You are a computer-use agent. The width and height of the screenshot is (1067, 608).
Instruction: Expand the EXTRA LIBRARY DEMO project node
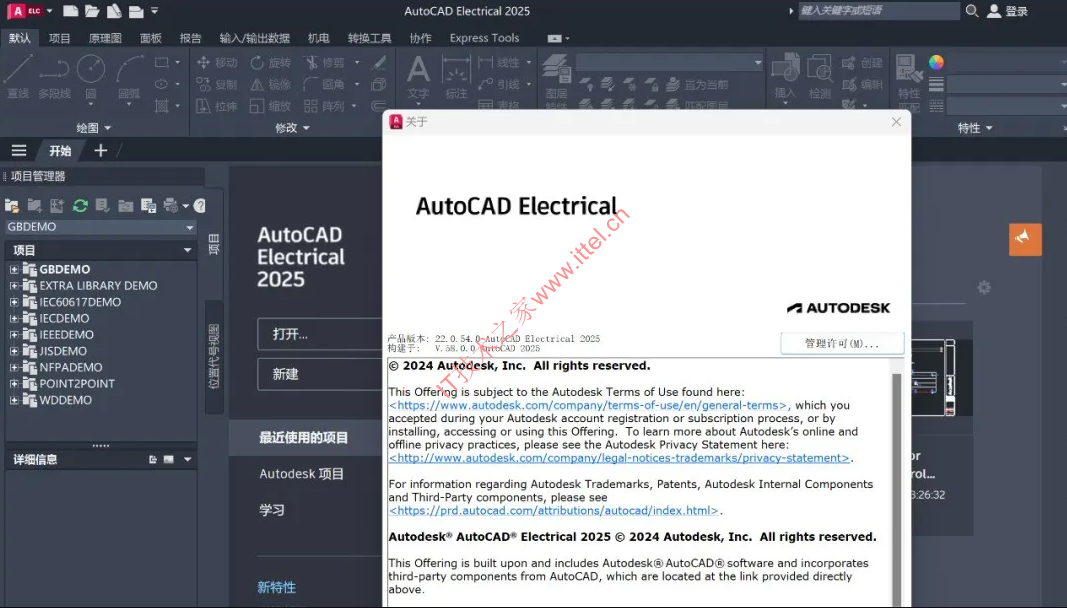(x=14, y=286)
